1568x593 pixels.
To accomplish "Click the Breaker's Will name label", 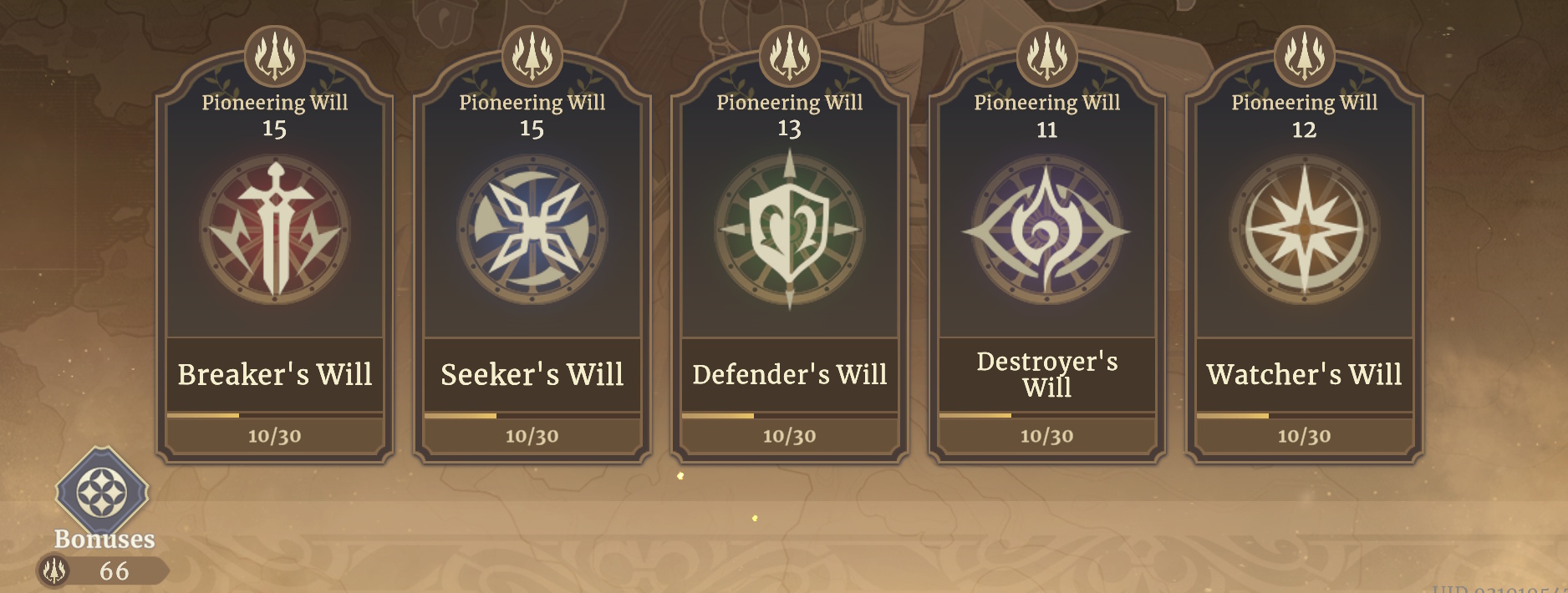I will (x=275, y=374).
